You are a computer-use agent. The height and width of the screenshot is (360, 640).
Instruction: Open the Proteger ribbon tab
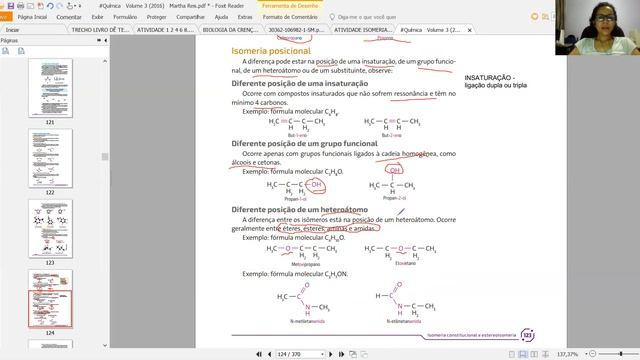coord(156,17)
